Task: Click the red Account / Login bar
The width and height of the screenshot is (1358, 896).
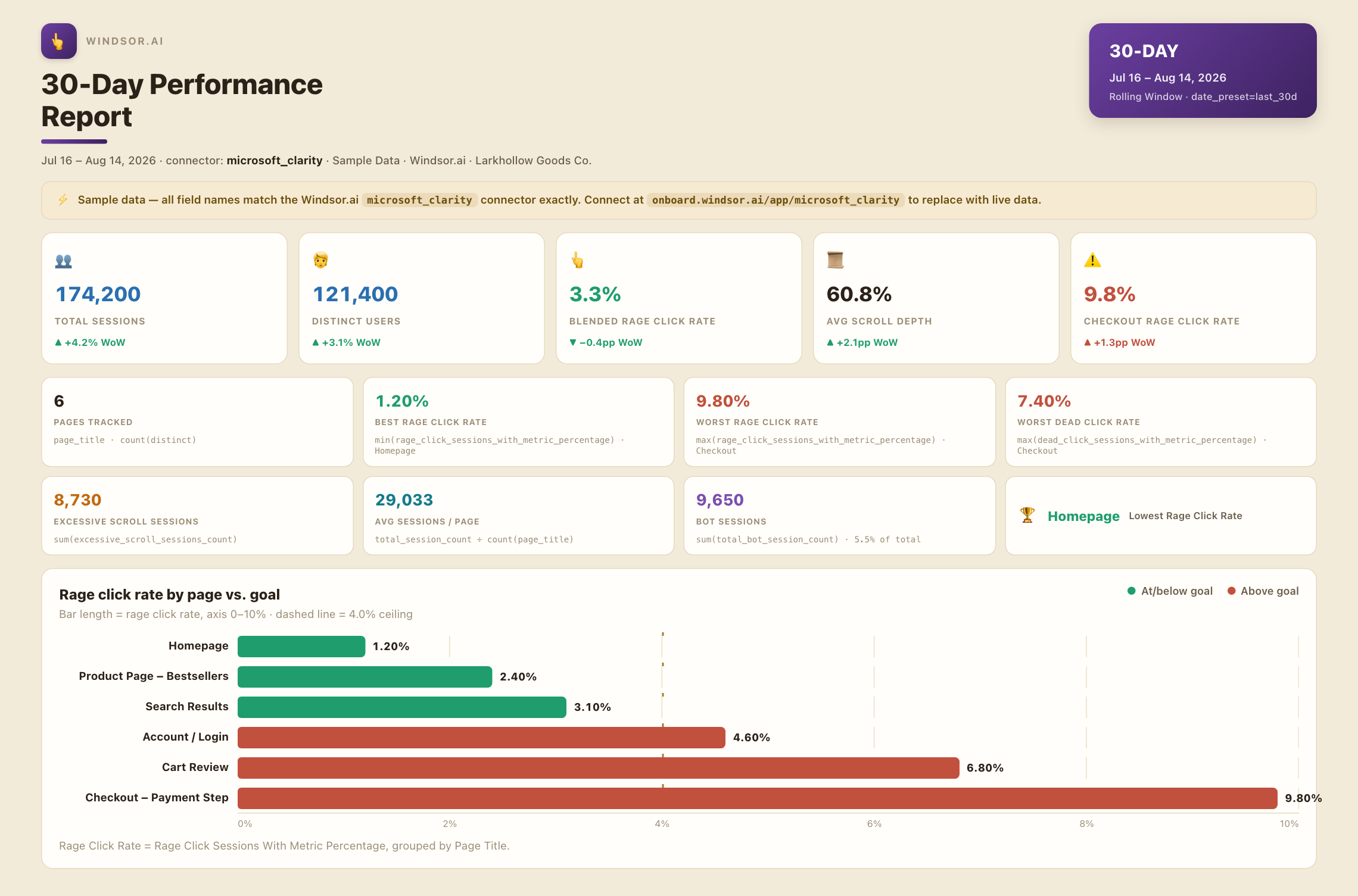Action: click(481, 738)
